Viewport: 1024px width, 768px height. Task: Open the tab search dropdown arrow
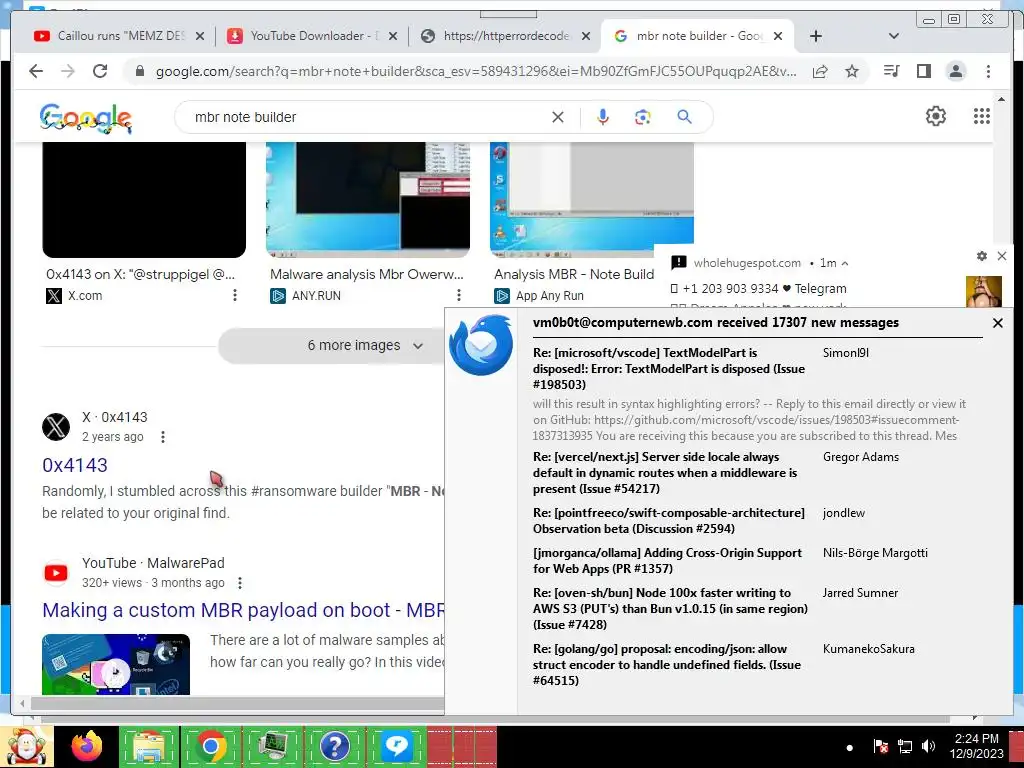coord(894,36)
